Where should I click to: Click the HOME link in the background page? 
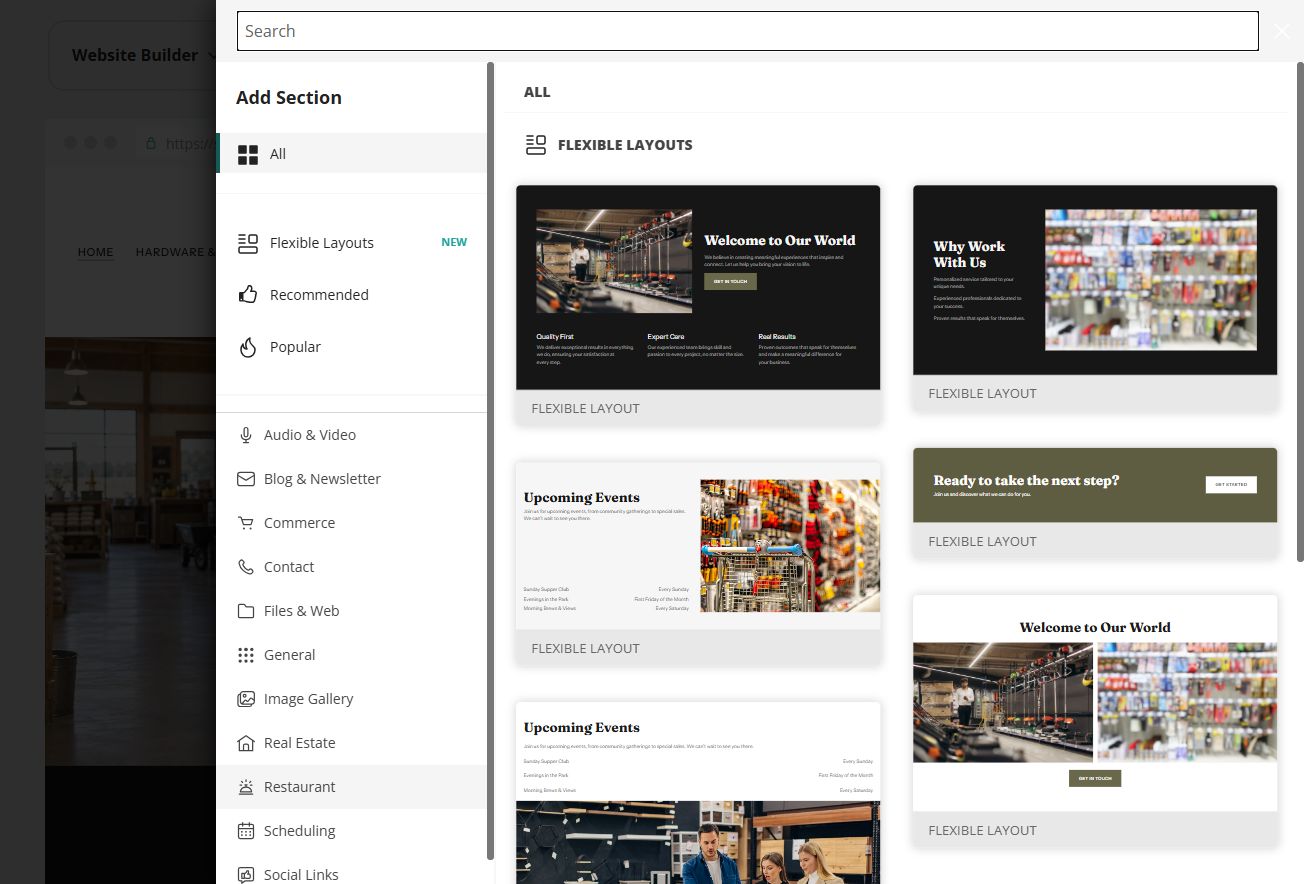pos(96,252)
